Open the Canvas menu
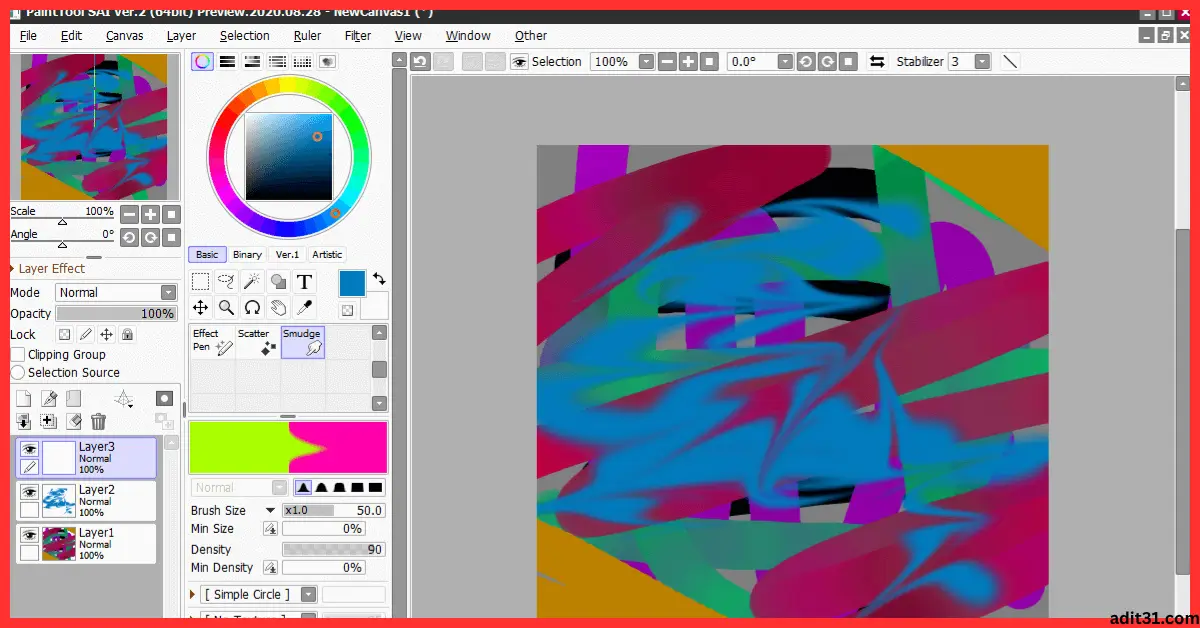This screenshot has width=1200, height=628. 124,35
